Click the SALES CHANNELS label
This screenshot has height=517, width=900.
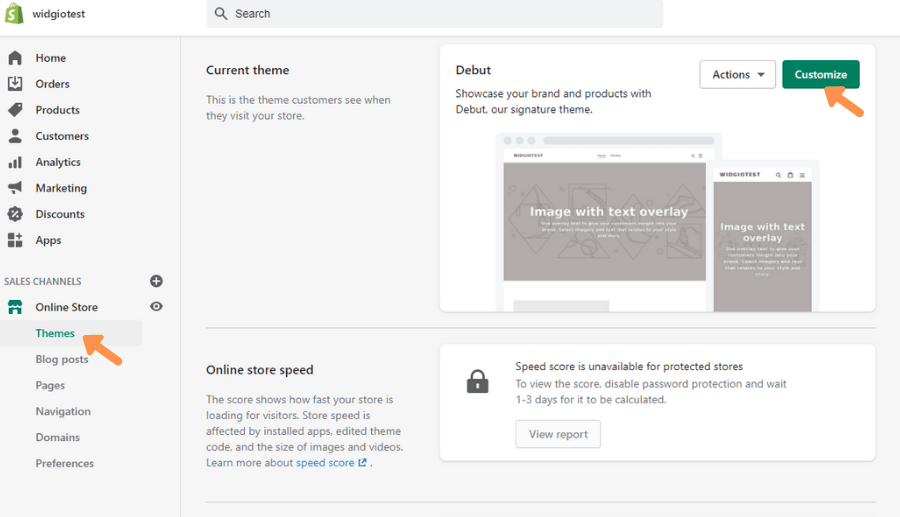[42, 281]
